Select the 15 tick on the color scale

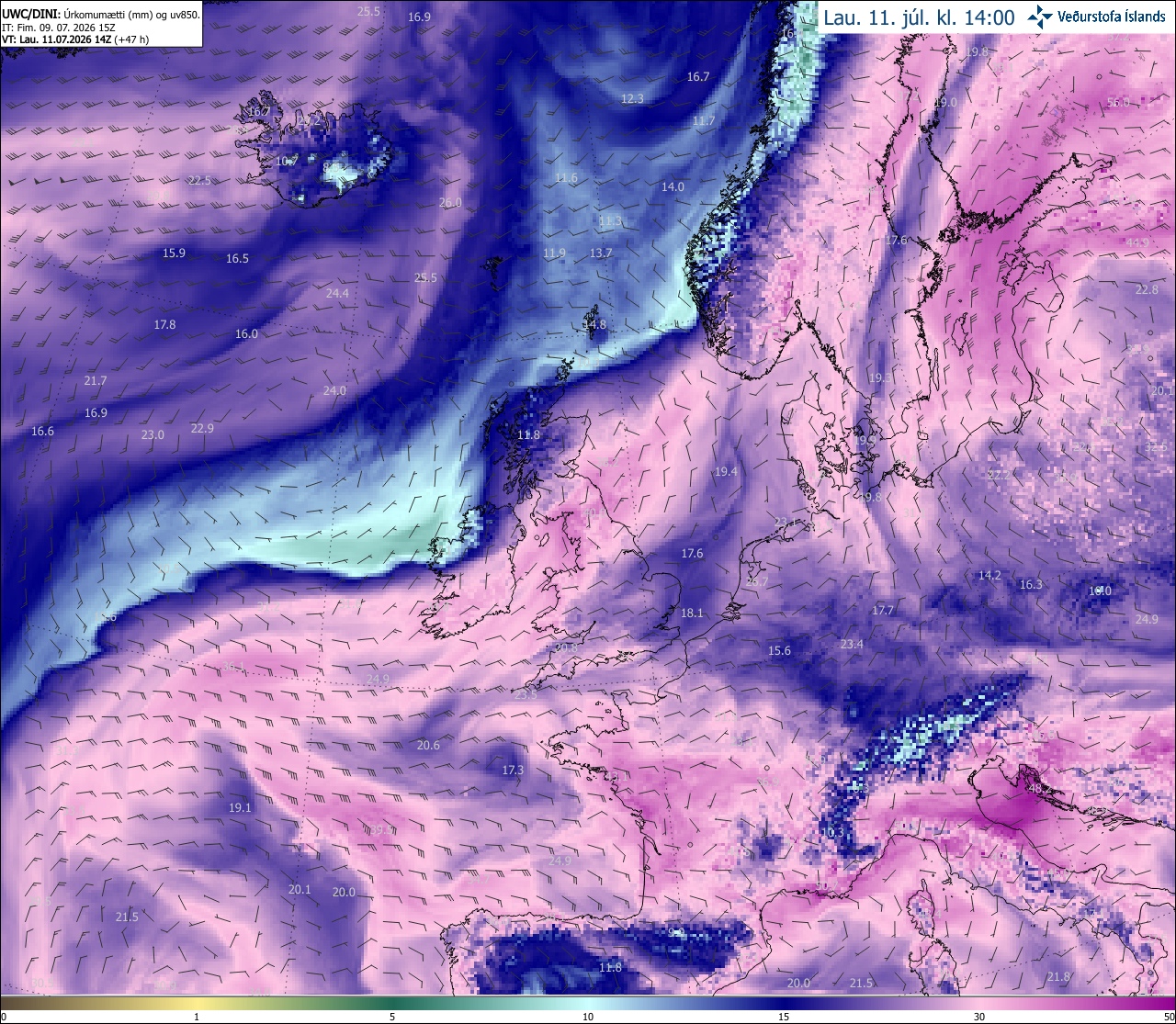pyautogui.click(x=784, y=1017)
